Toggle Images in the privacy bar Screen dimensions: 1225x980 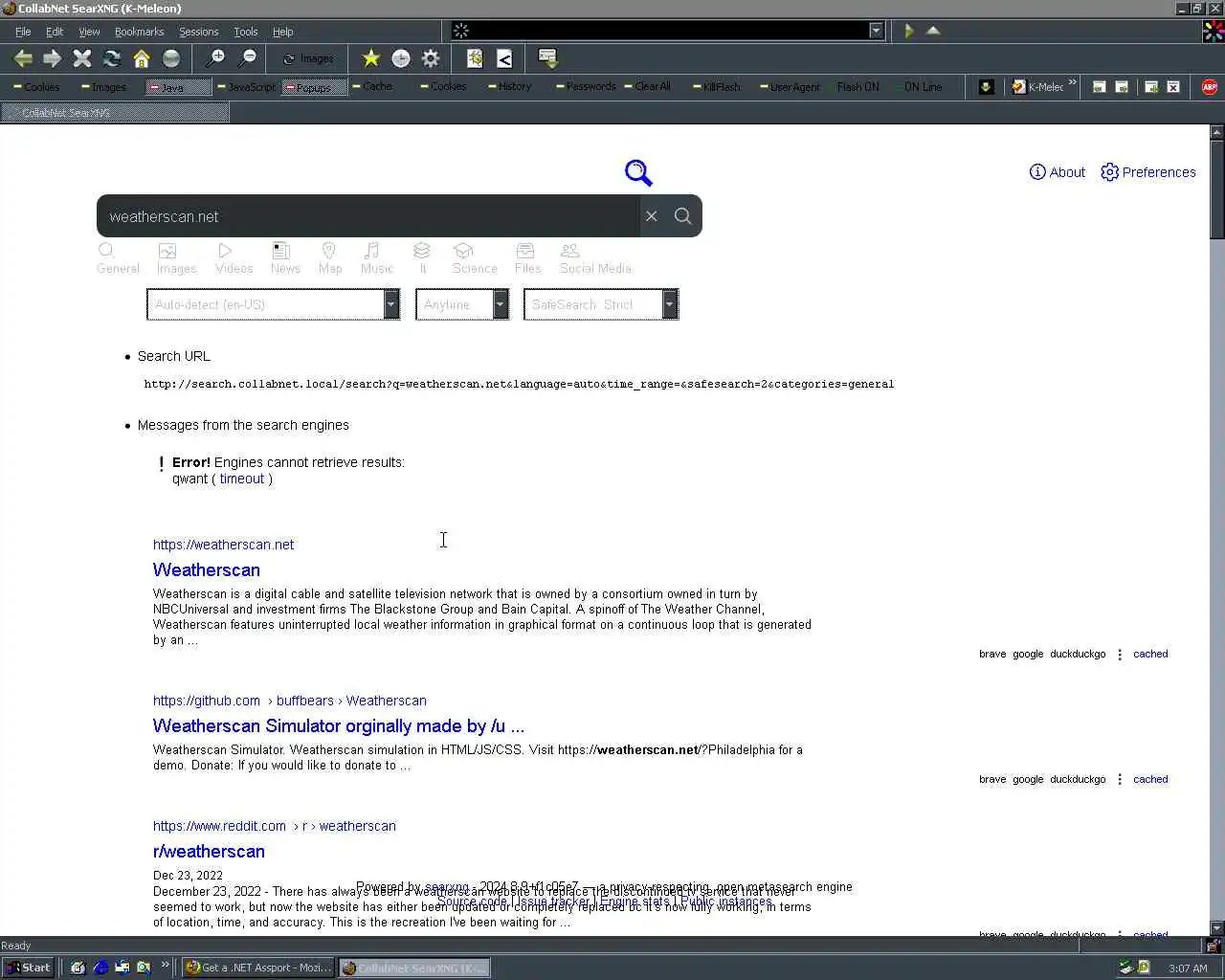(x=103, y=86)
